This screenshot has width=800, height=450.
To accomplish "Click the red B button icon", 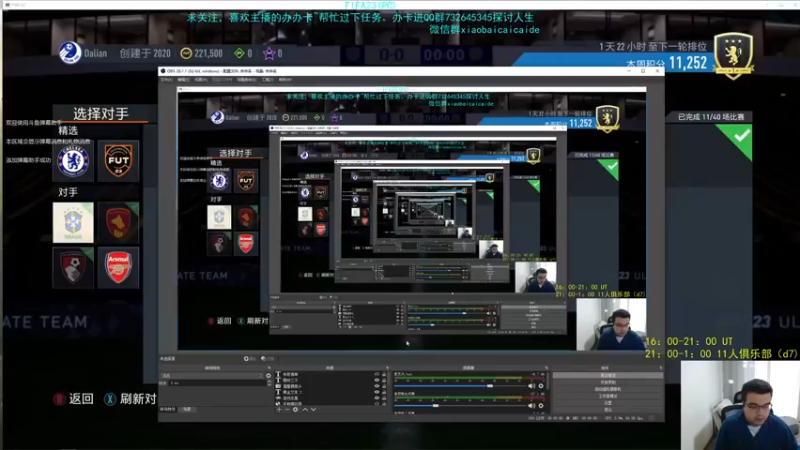I will (x=59, y=399).
